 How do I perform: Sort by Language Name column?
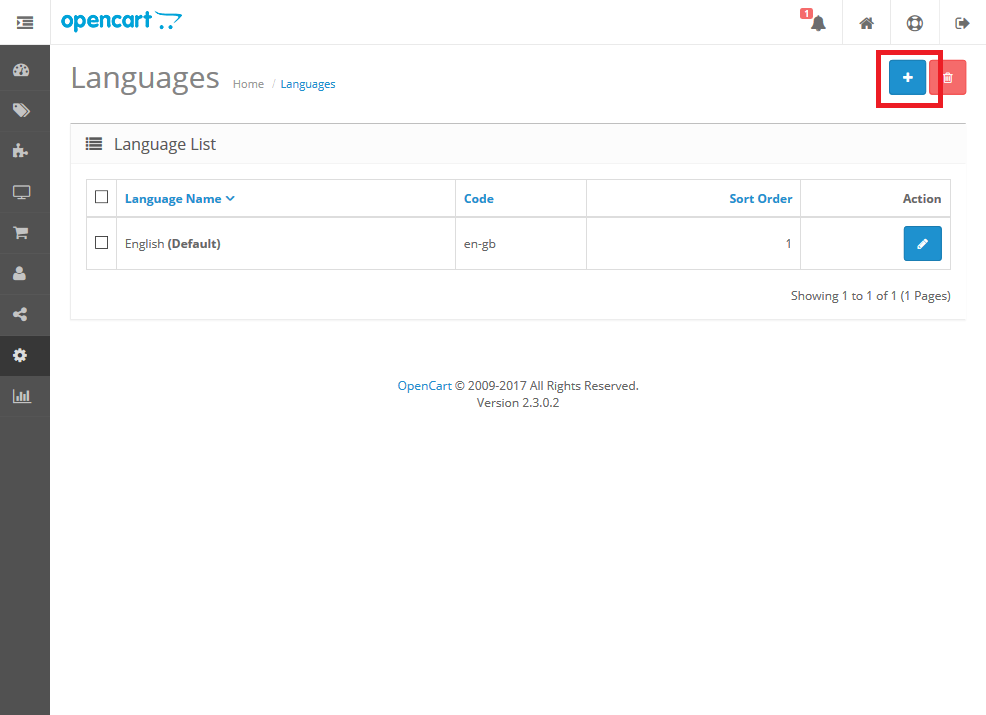[x=179, y=199]
